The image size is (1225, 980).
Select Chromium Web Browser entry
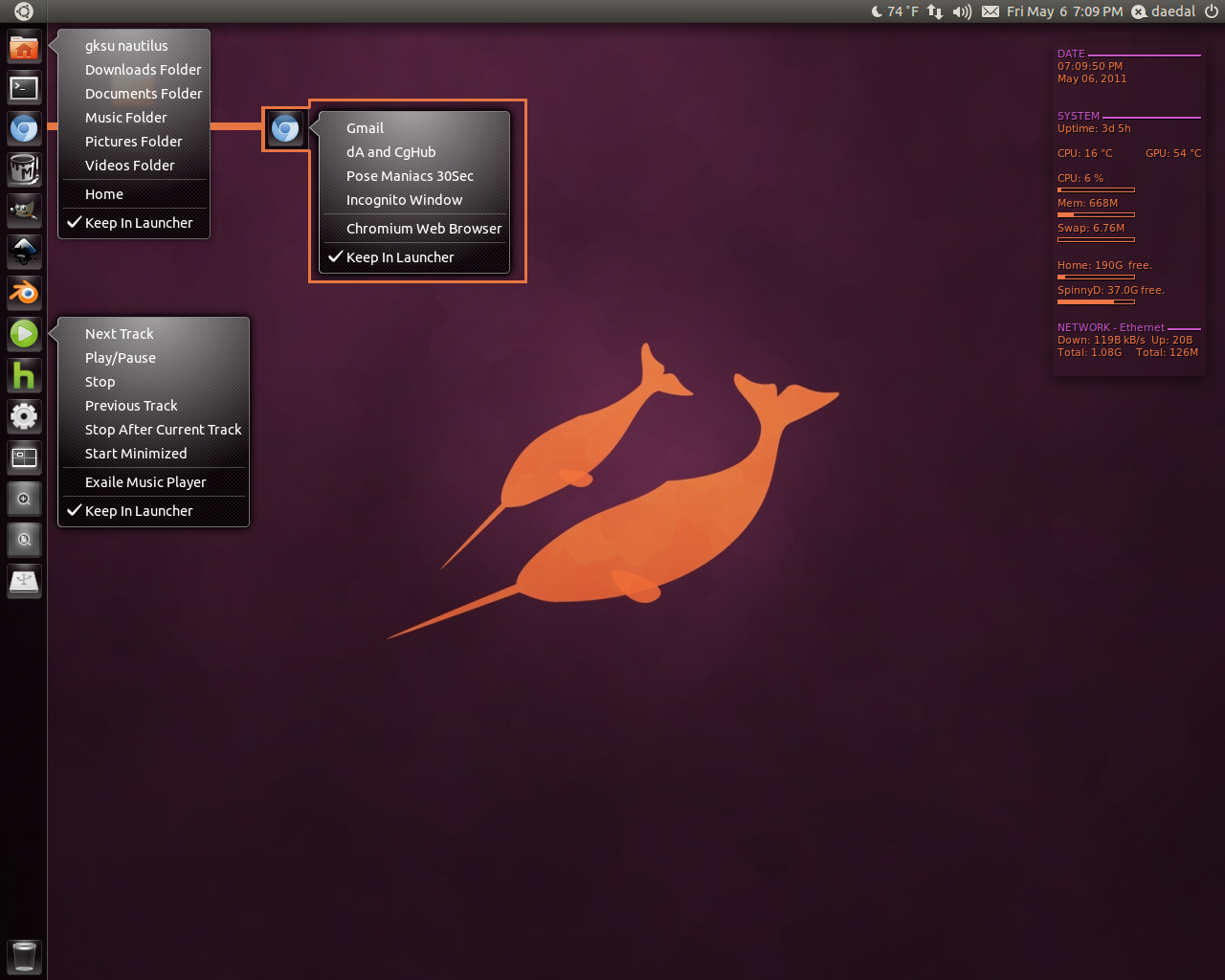(x=414, y=229)
